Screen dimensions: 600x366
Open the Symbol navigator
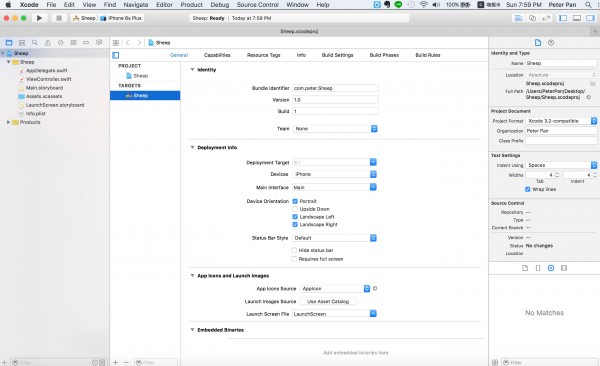[x=22, y=42]
